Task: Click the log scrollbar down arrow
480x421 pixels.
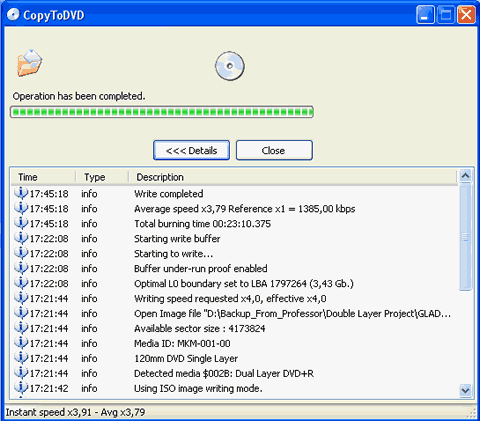Action: tap(465, 390)
